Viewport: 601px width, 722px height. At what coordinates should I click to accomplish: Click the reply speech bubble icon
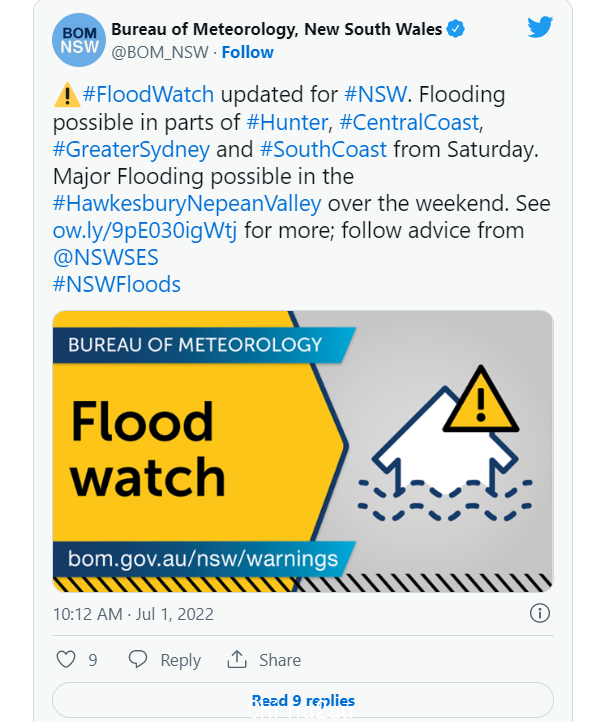(x=138, y=659)
